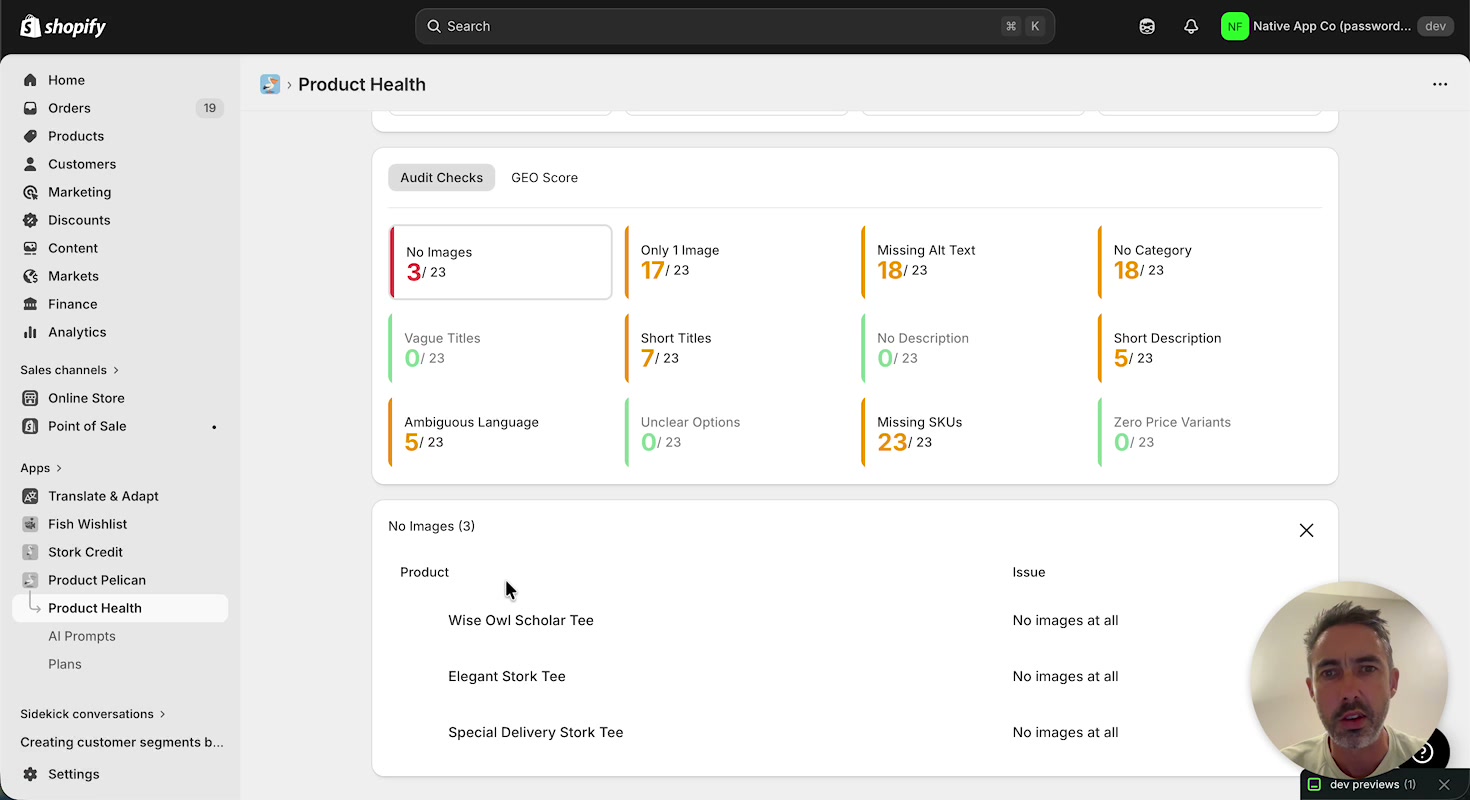Close the No Images details panel
Viewport: 1470px width, 800px height.
click(1306, 530)
